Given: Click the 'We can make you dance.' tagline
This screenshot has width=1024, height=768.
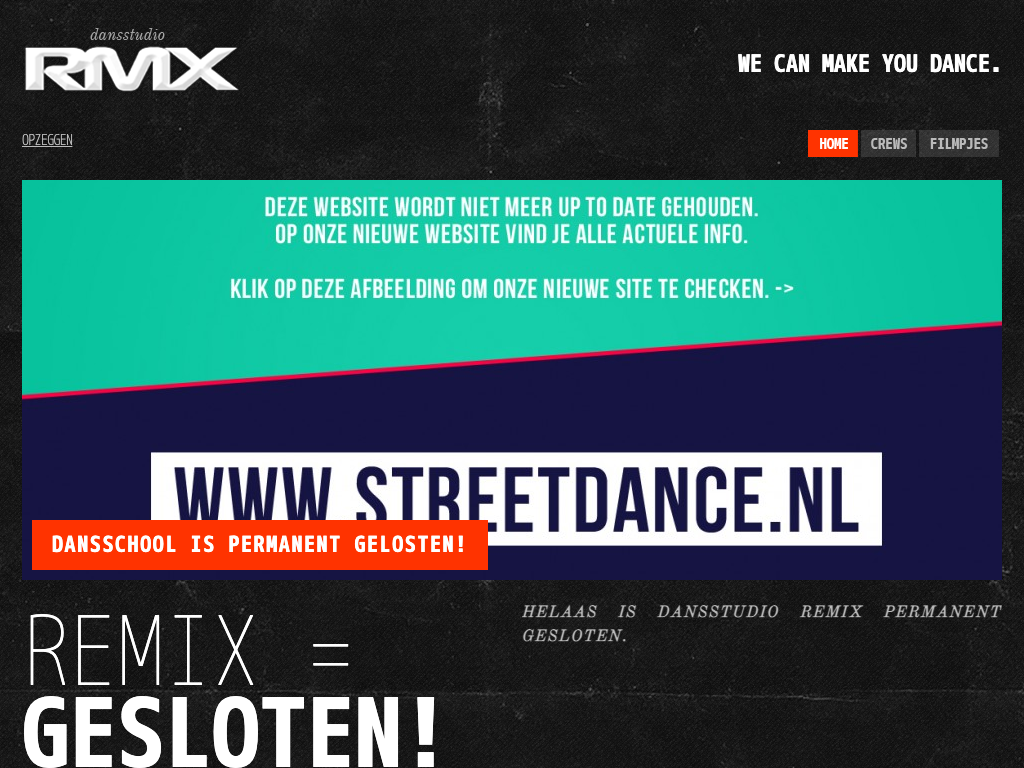Looking at the screenshot, I should pos(869,63).
